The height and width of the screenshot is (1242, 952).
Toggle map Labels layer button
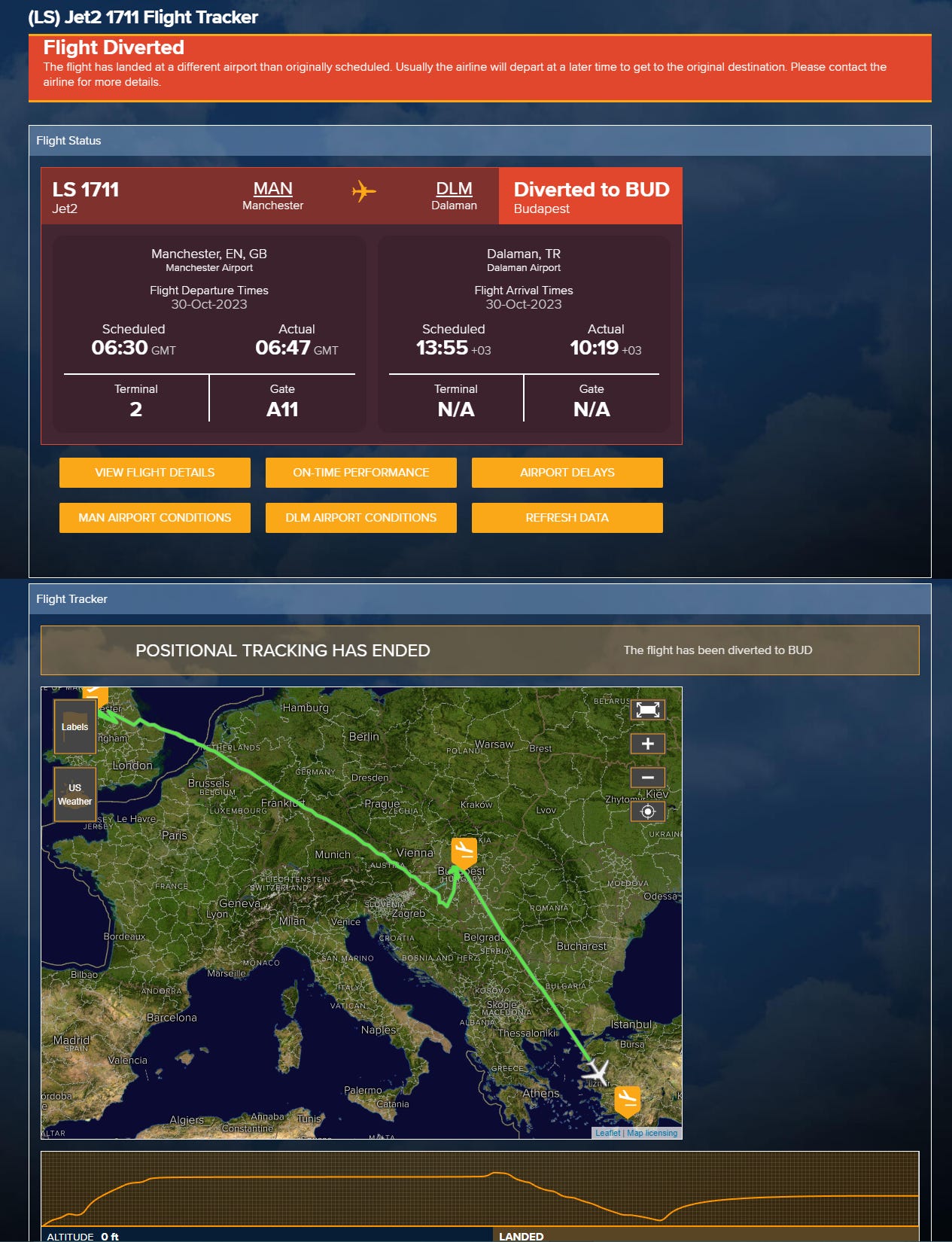[75, 726]
